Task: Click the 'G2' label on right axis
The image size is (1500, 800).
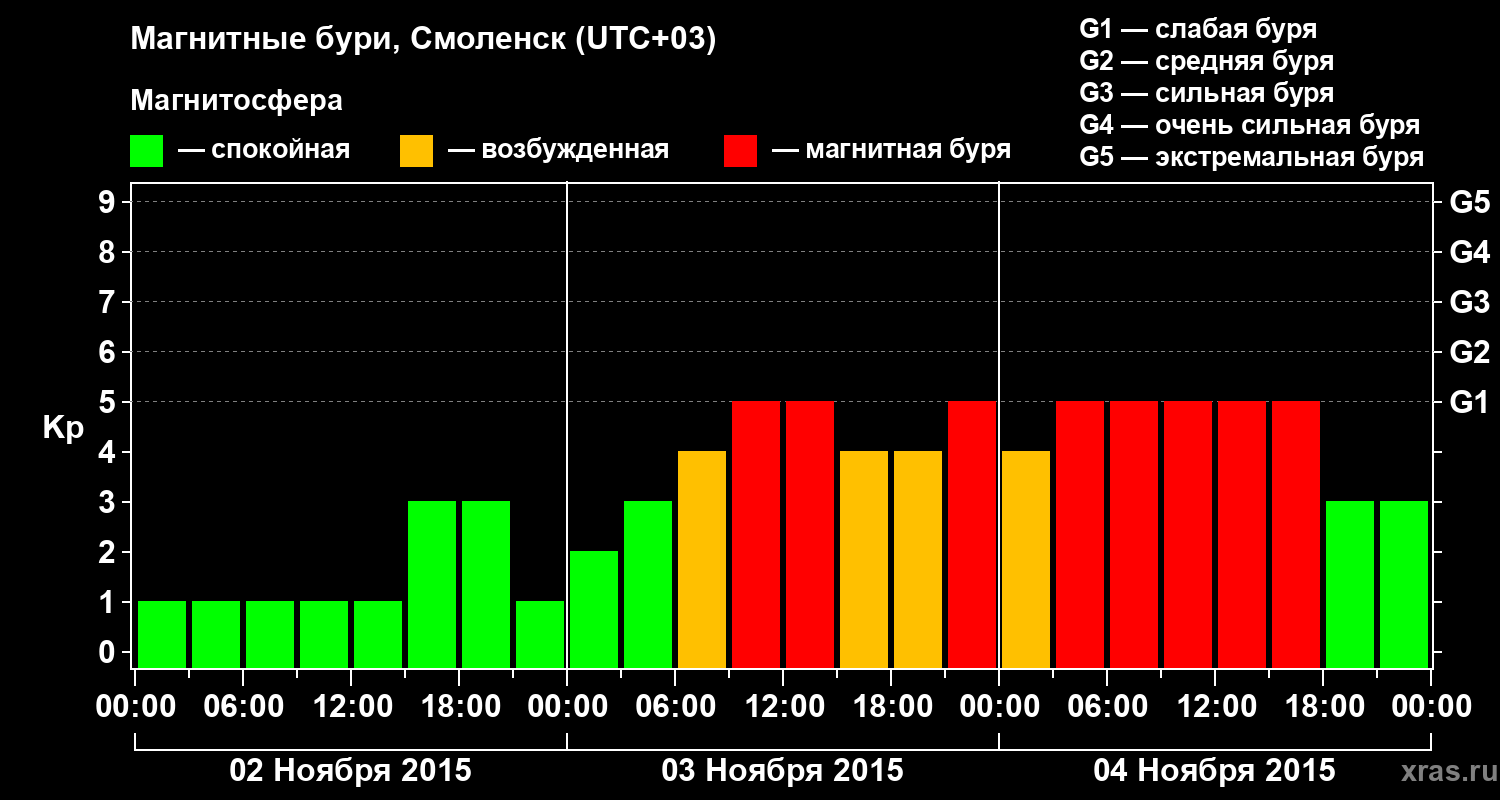Action: pos(1469,352)
